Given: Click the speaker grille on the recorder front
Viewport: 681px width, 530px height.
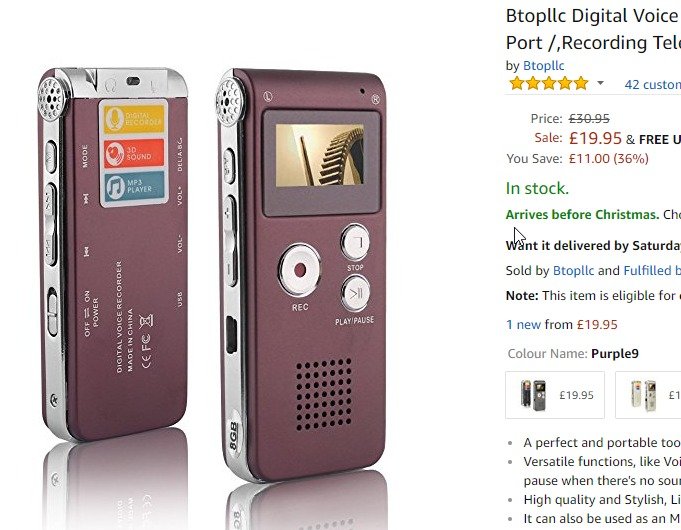Looking at the screenshot, I should point(324,394).
